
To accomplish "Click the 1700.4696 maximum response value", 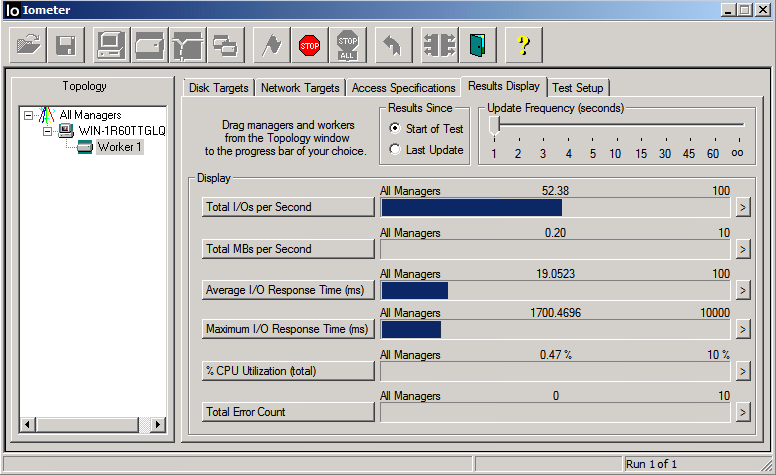I will [x=555, y=313].
